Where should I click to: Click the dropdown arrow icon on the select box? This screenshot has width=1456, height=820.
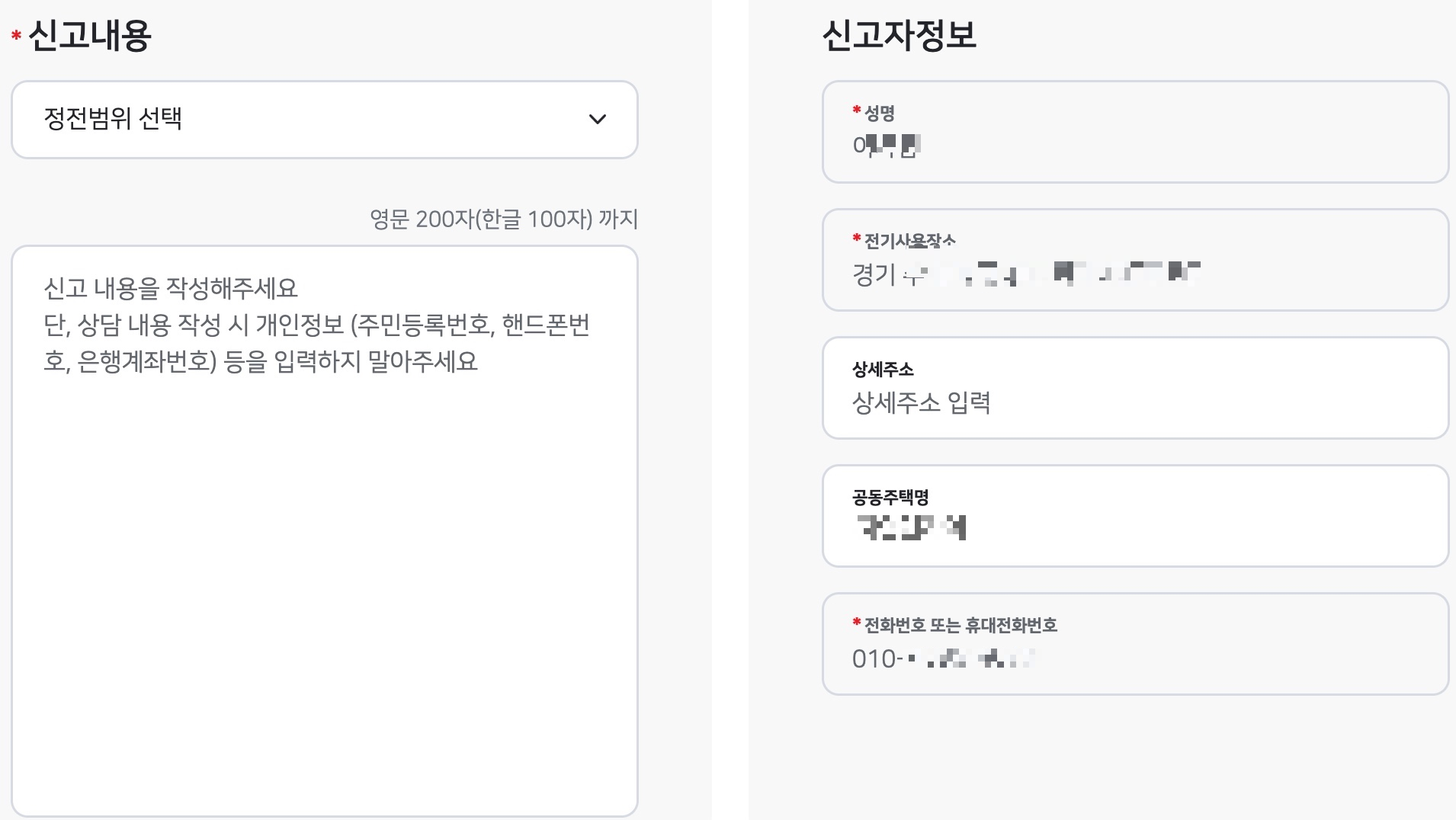click(x=598, y=120)
